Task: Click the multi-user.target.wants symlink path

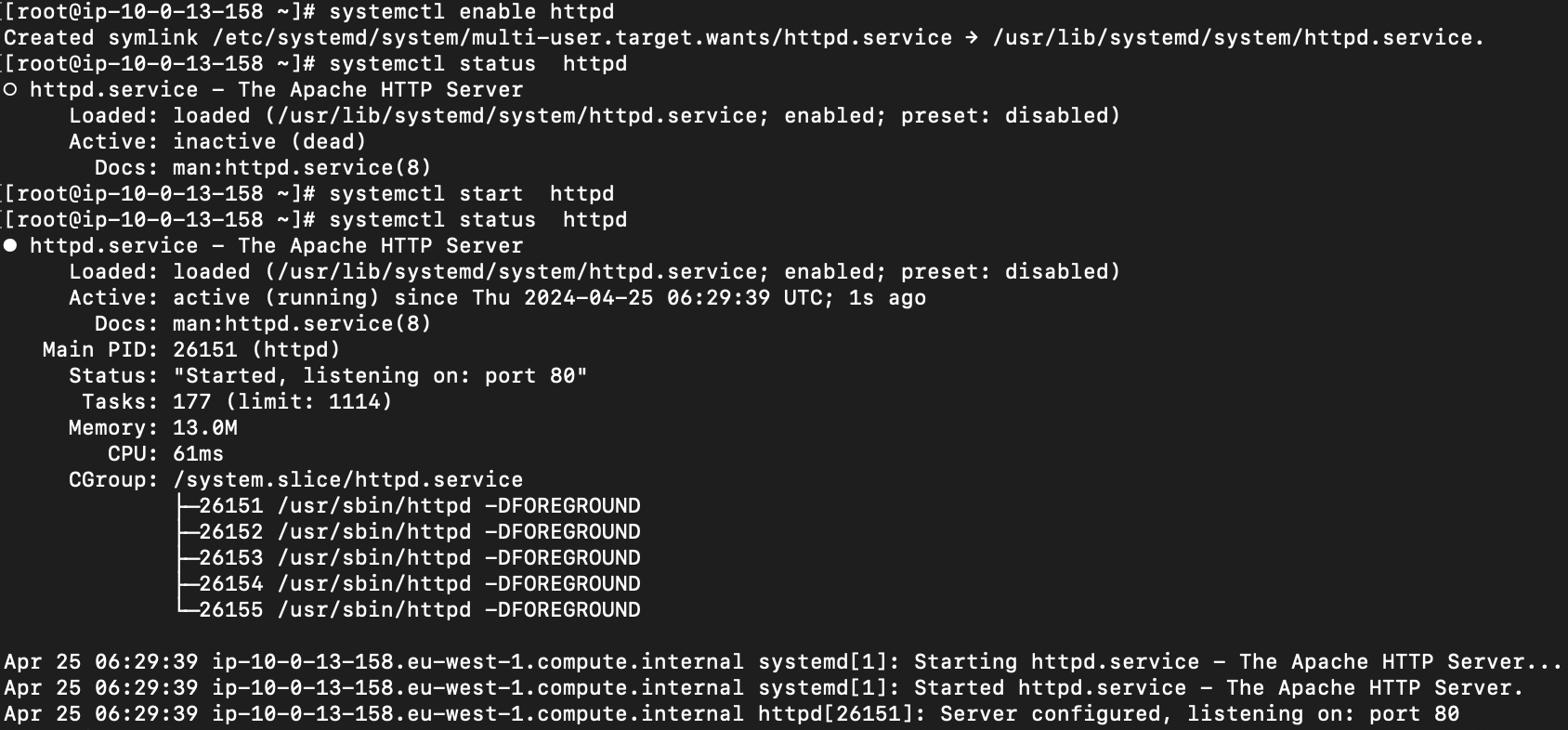Action: click(x=581, y=38)
